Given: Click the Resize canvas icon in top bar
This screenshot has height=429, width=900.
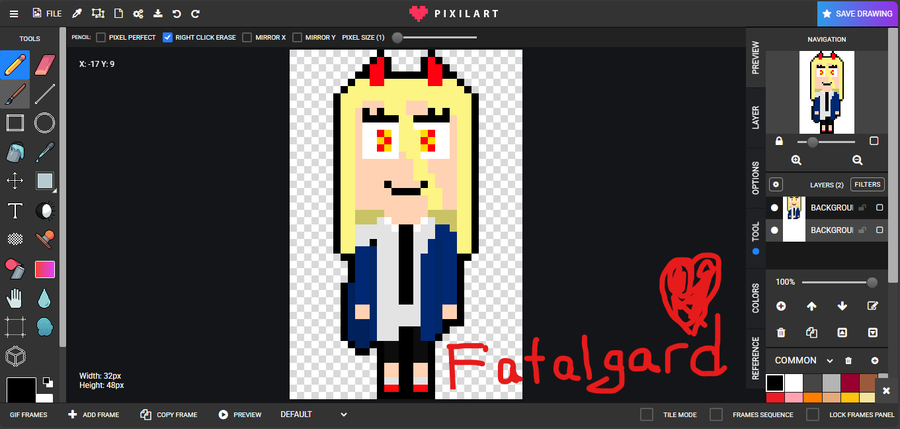Looking at the screenshot, I should tap(98, 14).
